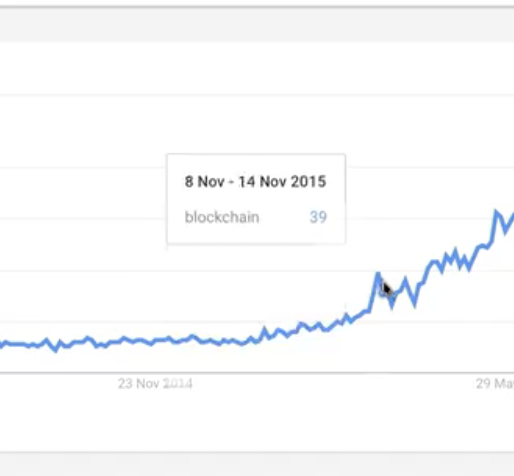The height and width of the screenshot is (476, 514).
Task: Click the line where it enters the left edge
Action: click(2, 343)
